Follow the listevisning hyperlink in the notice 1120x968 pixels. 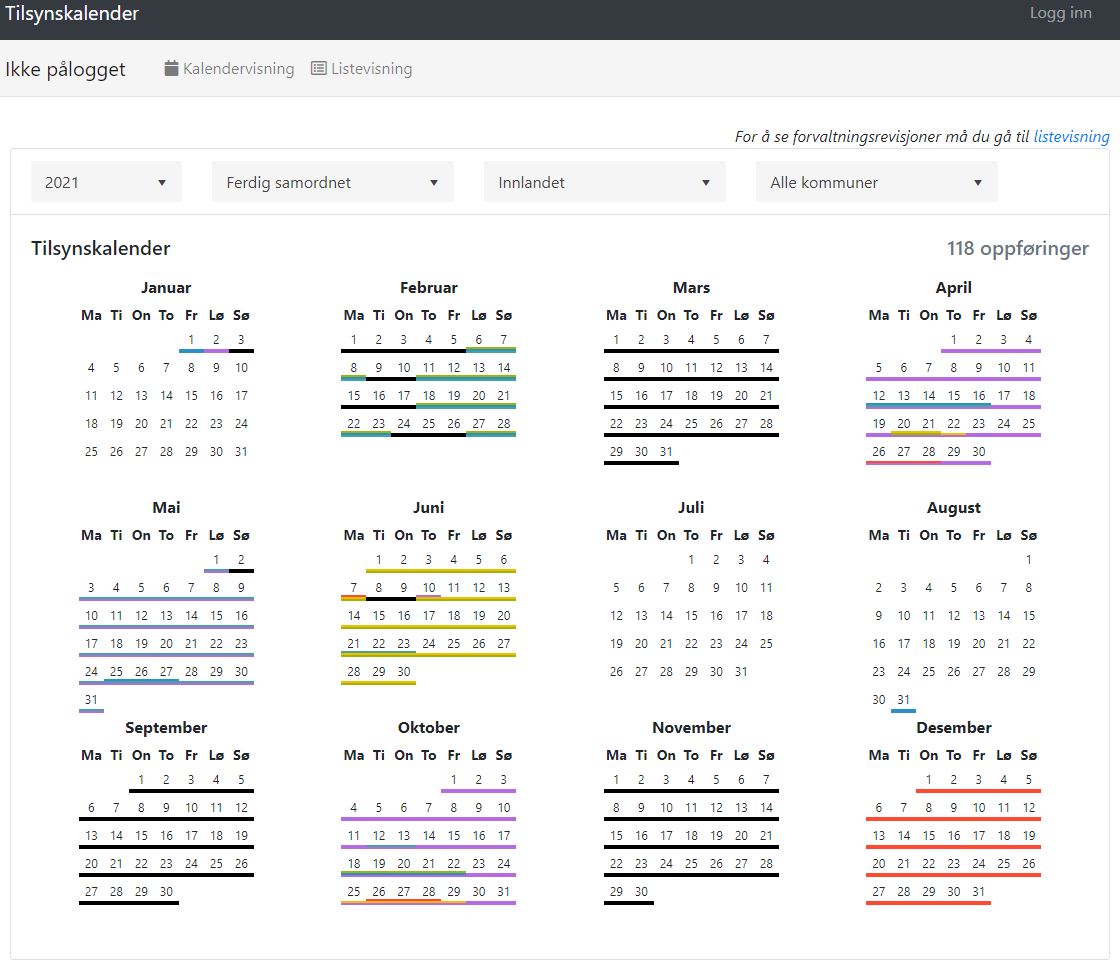1071,136
